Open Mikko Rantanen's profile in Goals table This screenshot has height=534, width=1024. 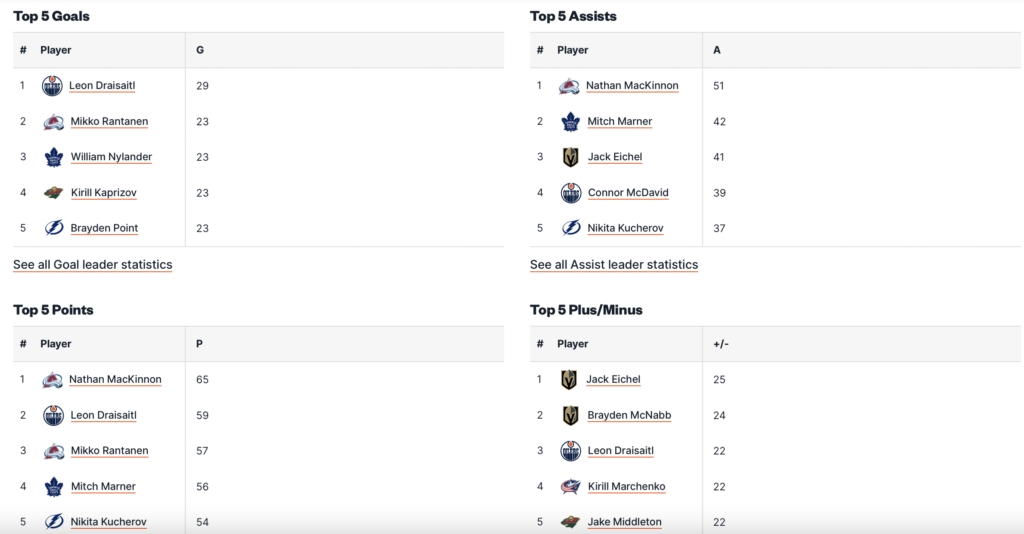point(109,122)
